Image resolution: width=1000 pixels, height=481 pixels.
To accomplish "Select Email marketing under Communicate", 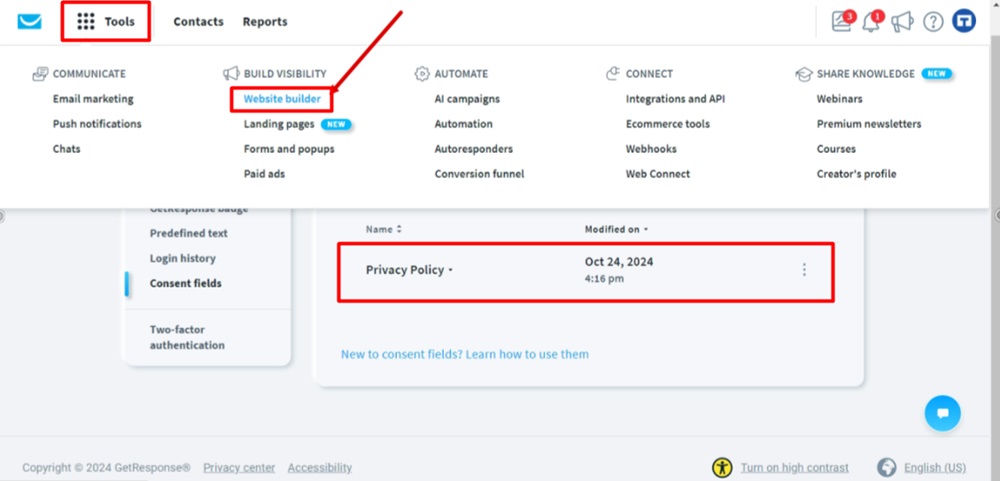I will [93, 99].
